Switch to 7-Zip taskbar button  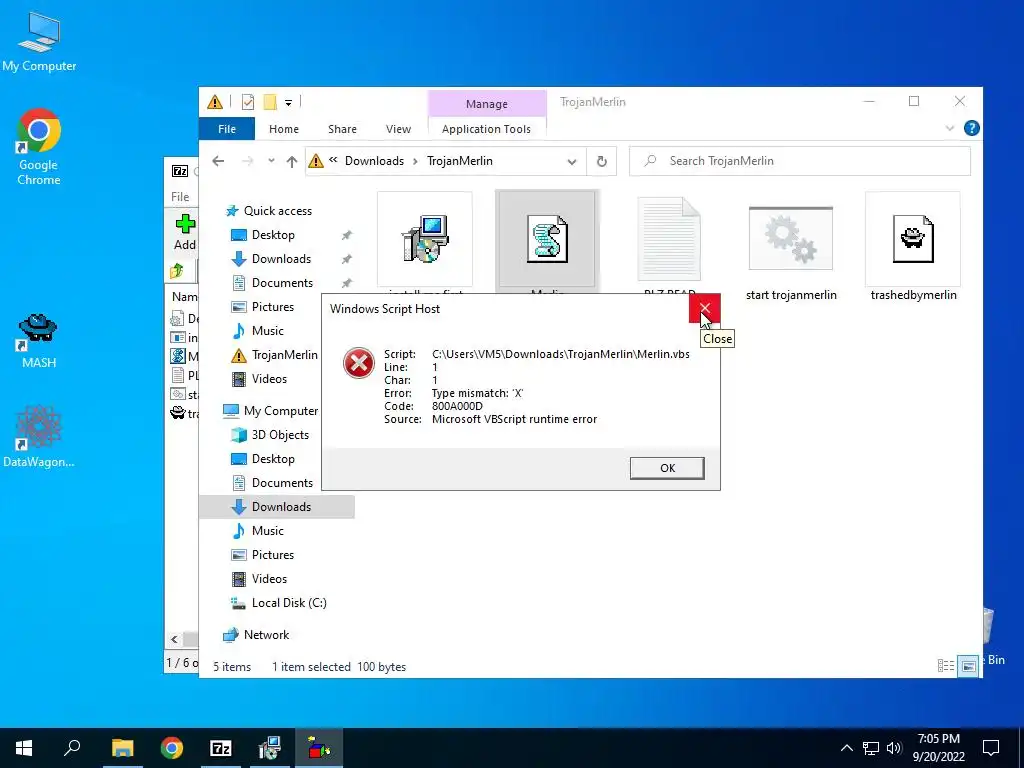[221, 748]
